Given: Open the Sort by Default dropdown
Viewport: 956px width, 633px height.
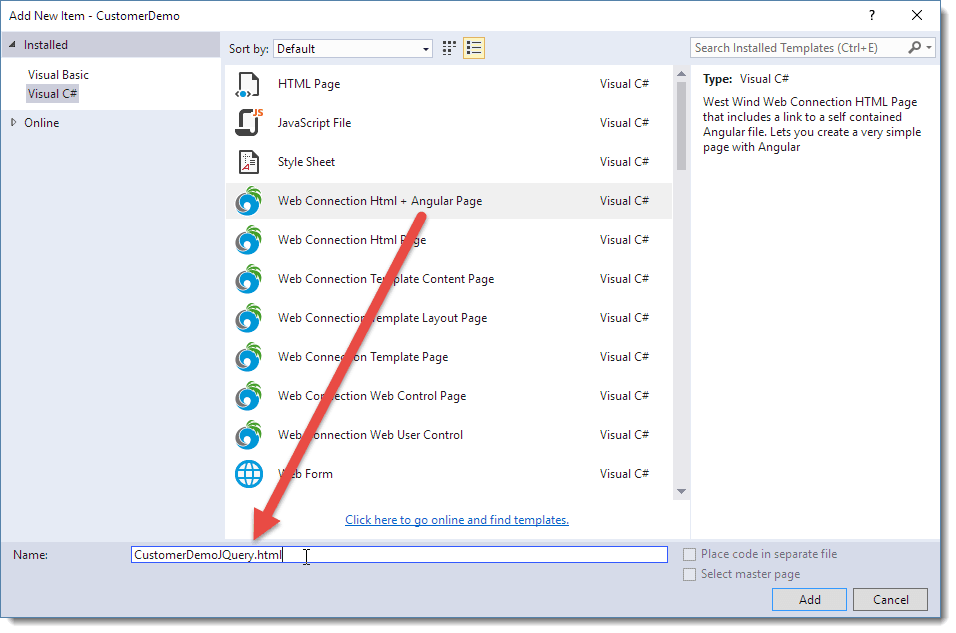Looking at the screenshot, I should (353, 49).
